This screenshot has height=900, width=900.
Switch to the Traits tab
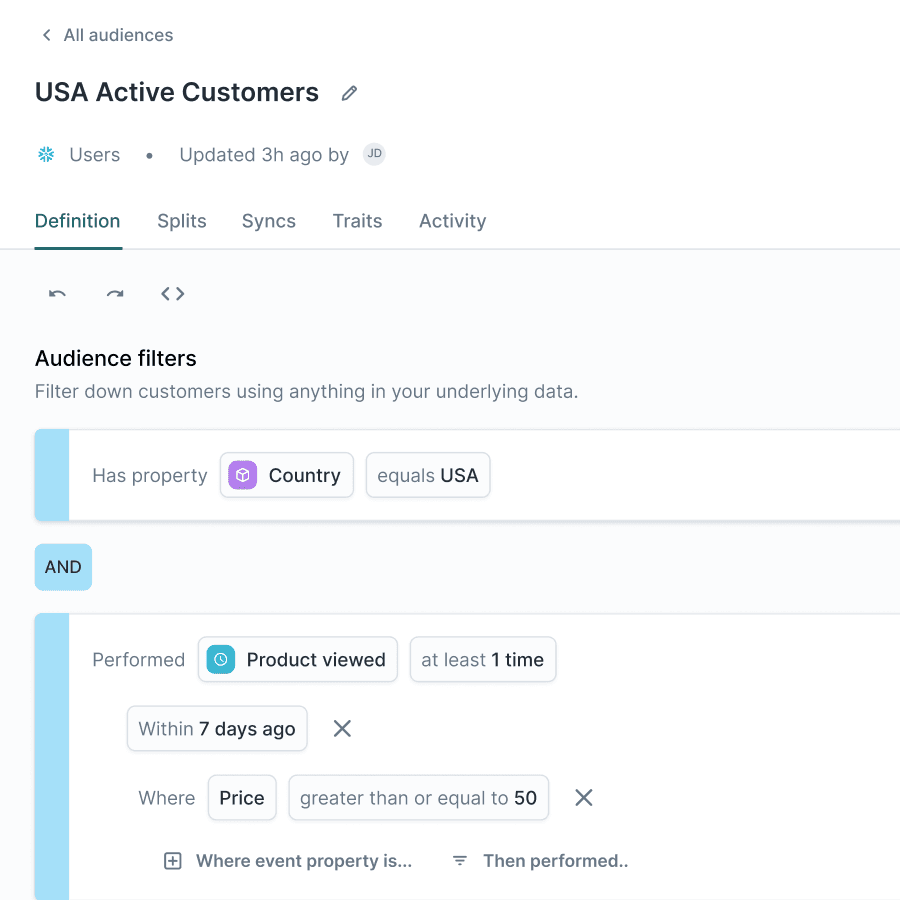[x=357, y=221]
